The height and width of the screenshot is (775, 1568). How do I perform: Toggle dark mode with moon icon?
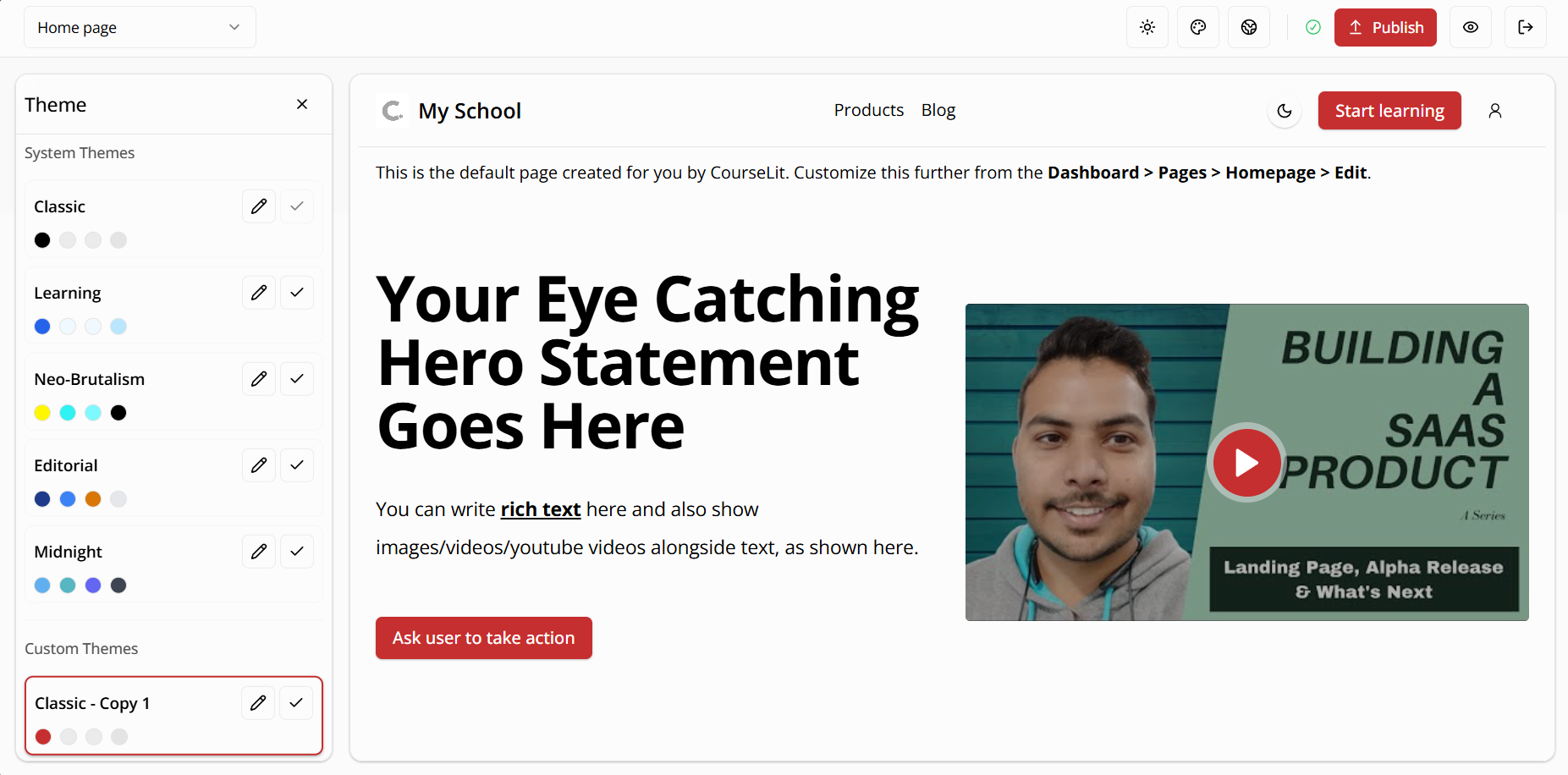(1284, 111)
